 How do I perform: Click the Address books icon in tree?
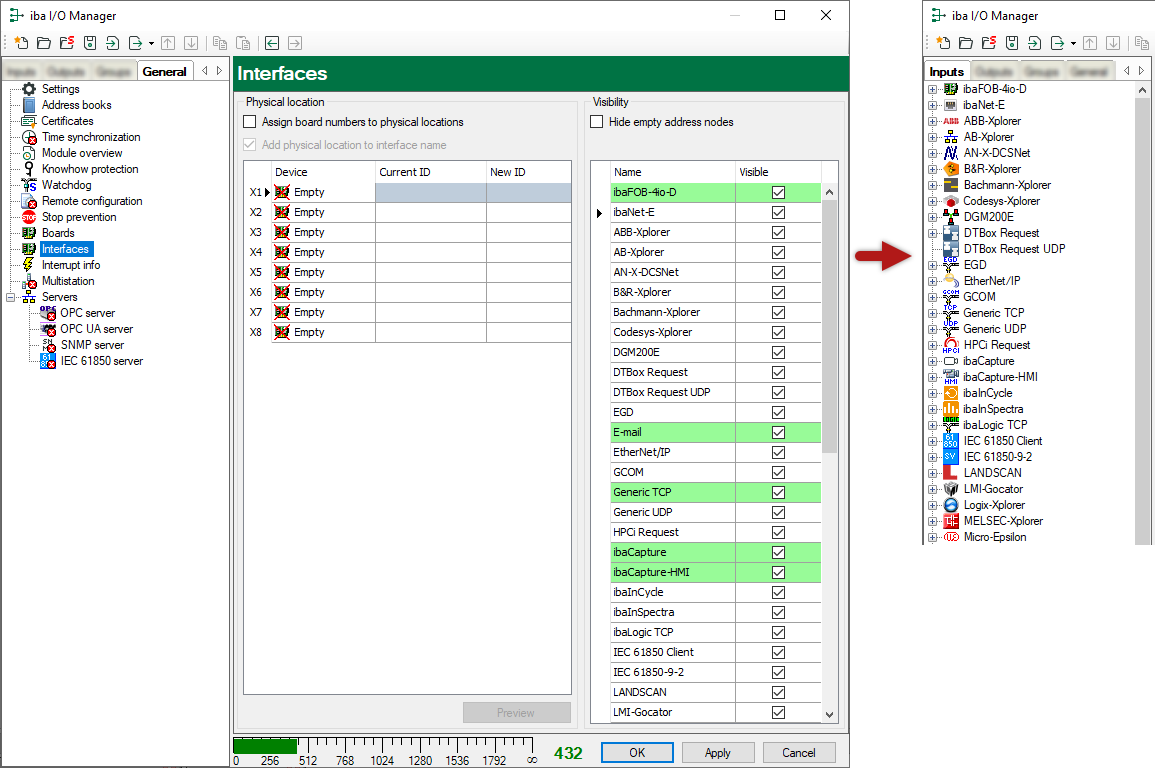pos(29,105)
